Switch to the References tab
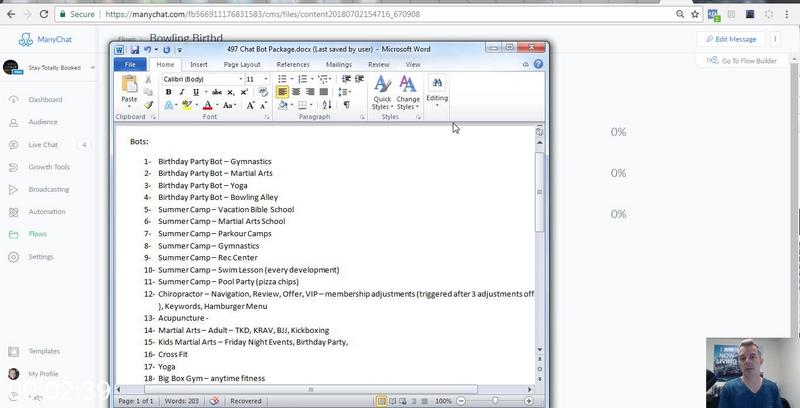Screen dimensions: 800x408 (293, 65)
